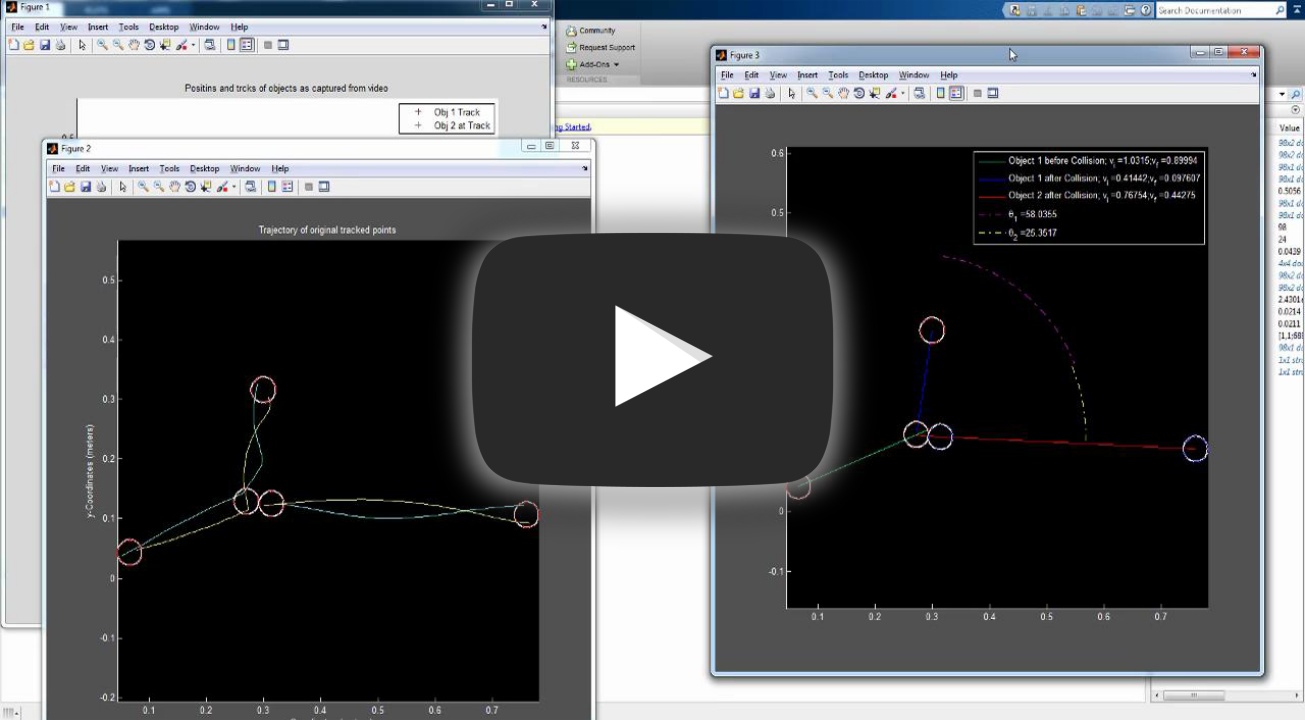This screenshot has height=720, width=1305.
Task: Select Rotate 3D tool in Figure 1
Action: point(149,45)
